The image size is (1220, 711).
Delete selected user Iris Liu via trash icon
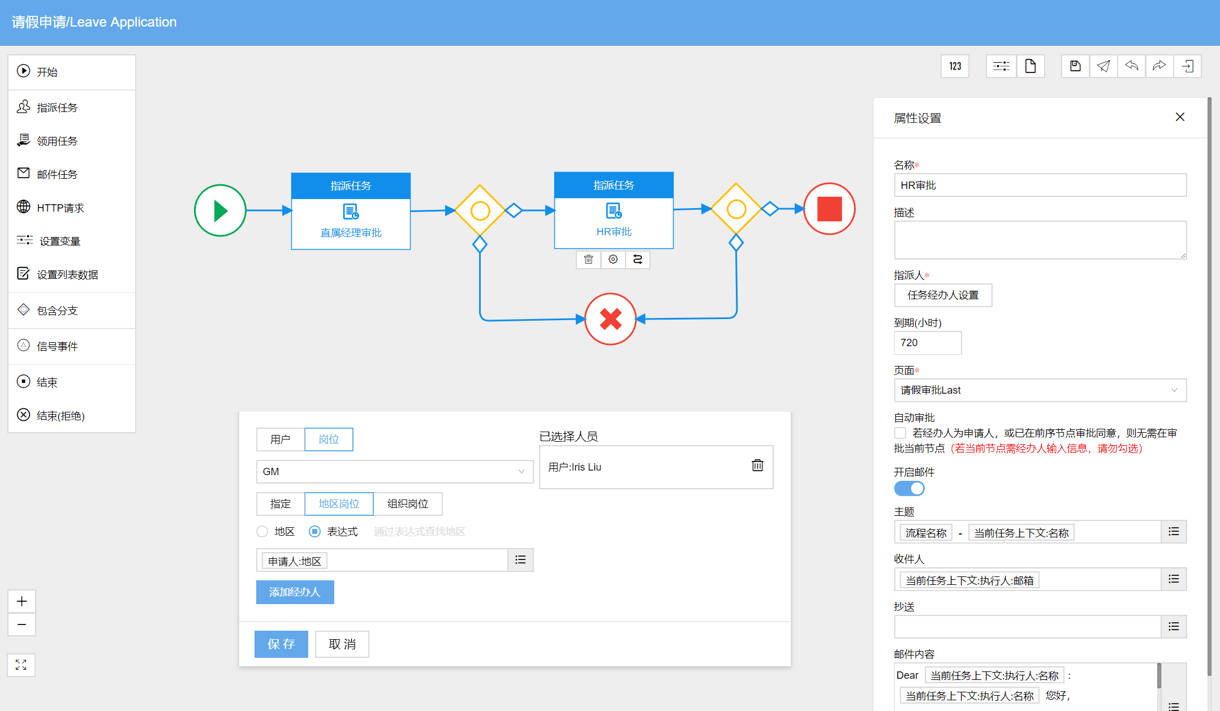(757, 466)
